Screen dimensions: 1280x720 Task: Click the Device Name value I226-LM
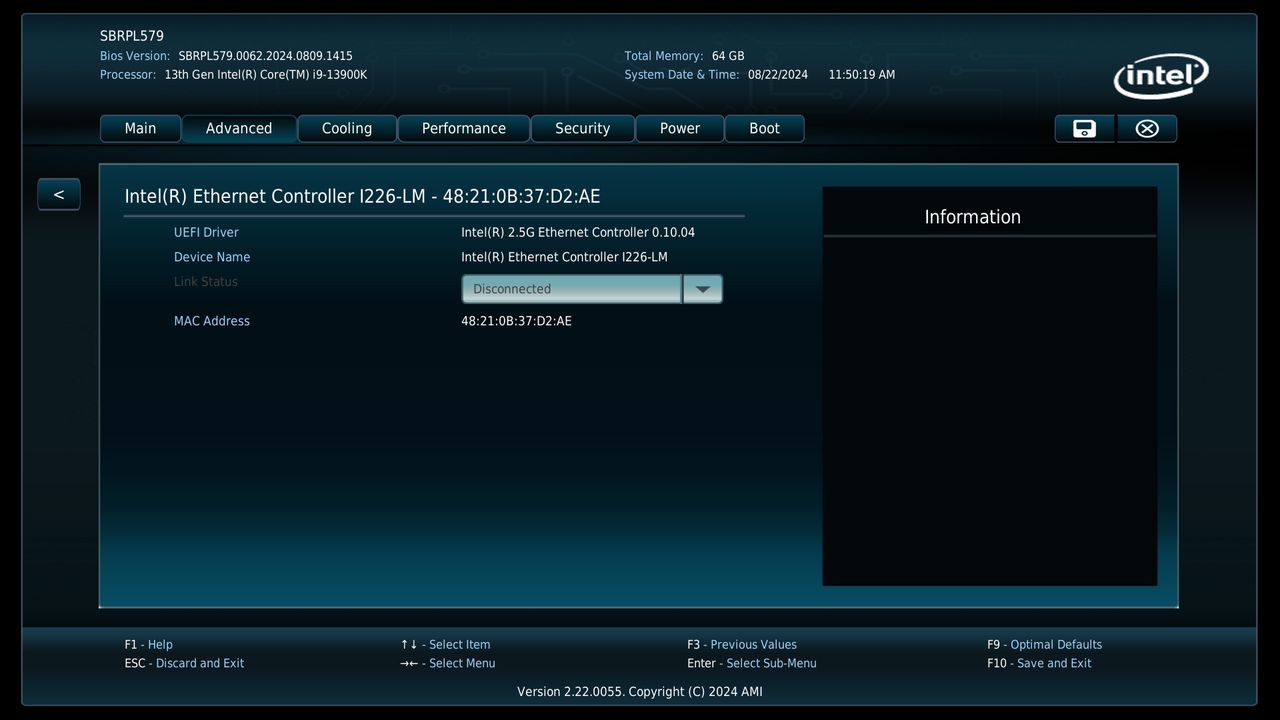coord(564,257)
